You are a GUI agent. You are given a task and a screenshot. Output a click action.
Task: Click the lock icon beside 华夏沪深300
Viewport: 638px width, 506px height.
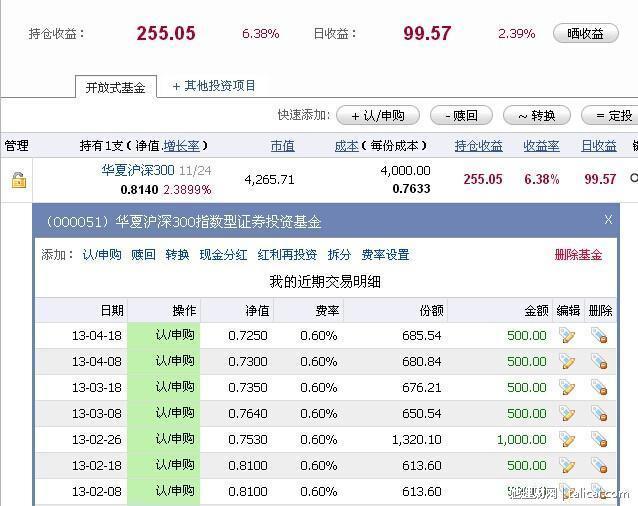19,179
